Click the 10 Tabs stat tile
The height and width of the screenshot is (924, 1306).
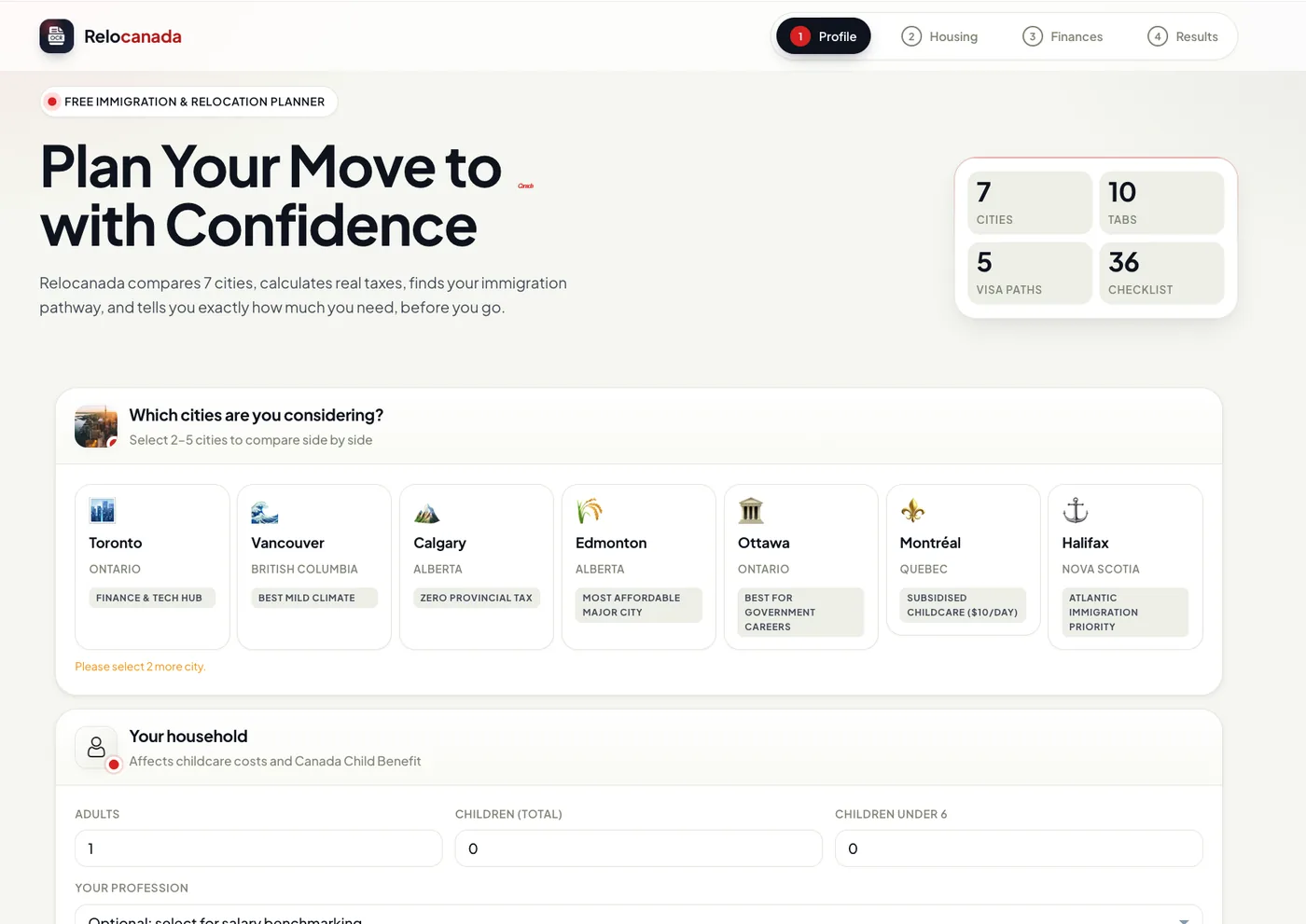pos(1161,202)
